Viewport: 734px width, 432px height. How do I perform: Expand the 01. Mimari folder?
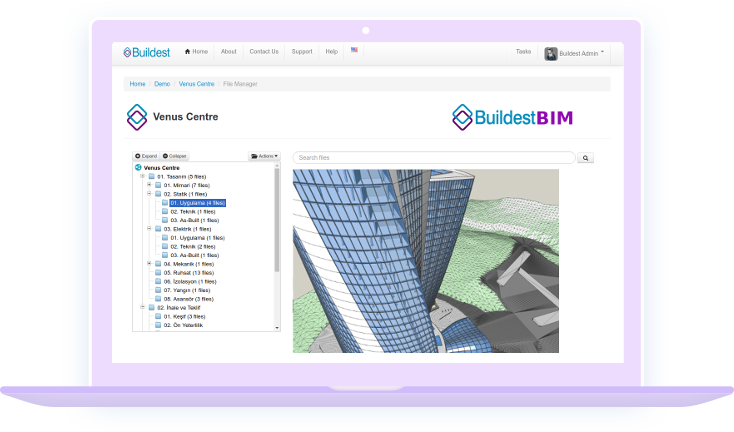point(149,185)
